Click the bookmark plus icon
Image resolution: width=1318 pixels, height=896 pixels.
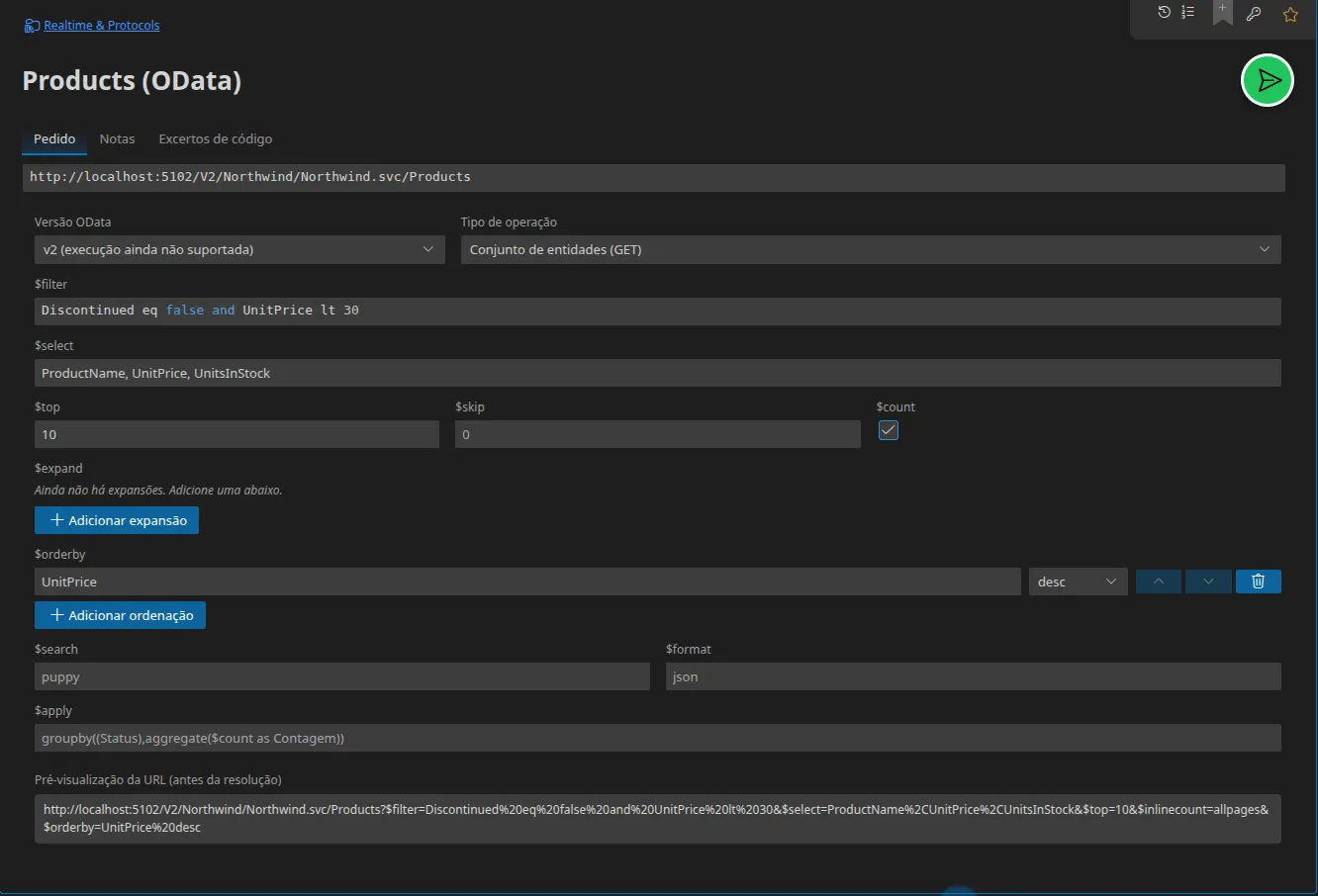pyautogui.click(x=1223, y=13)
